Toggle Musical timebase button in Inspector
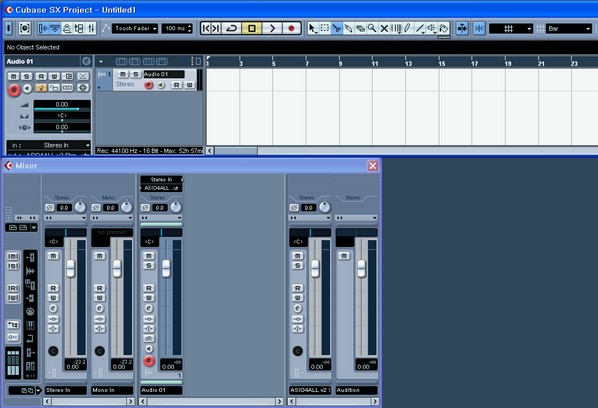Viewport: 598px width, 408px height. click(41, 88)
